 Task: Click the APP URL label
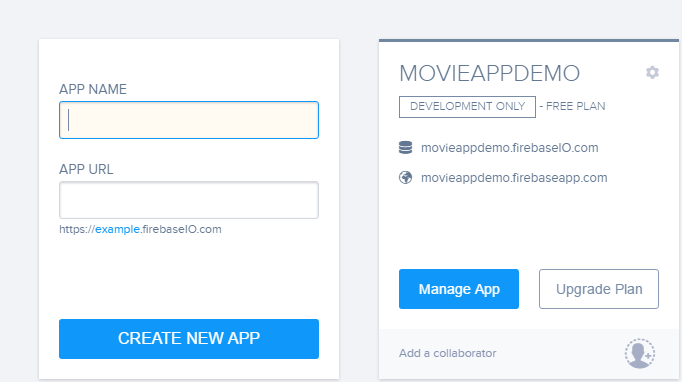[x=86, y=169]
